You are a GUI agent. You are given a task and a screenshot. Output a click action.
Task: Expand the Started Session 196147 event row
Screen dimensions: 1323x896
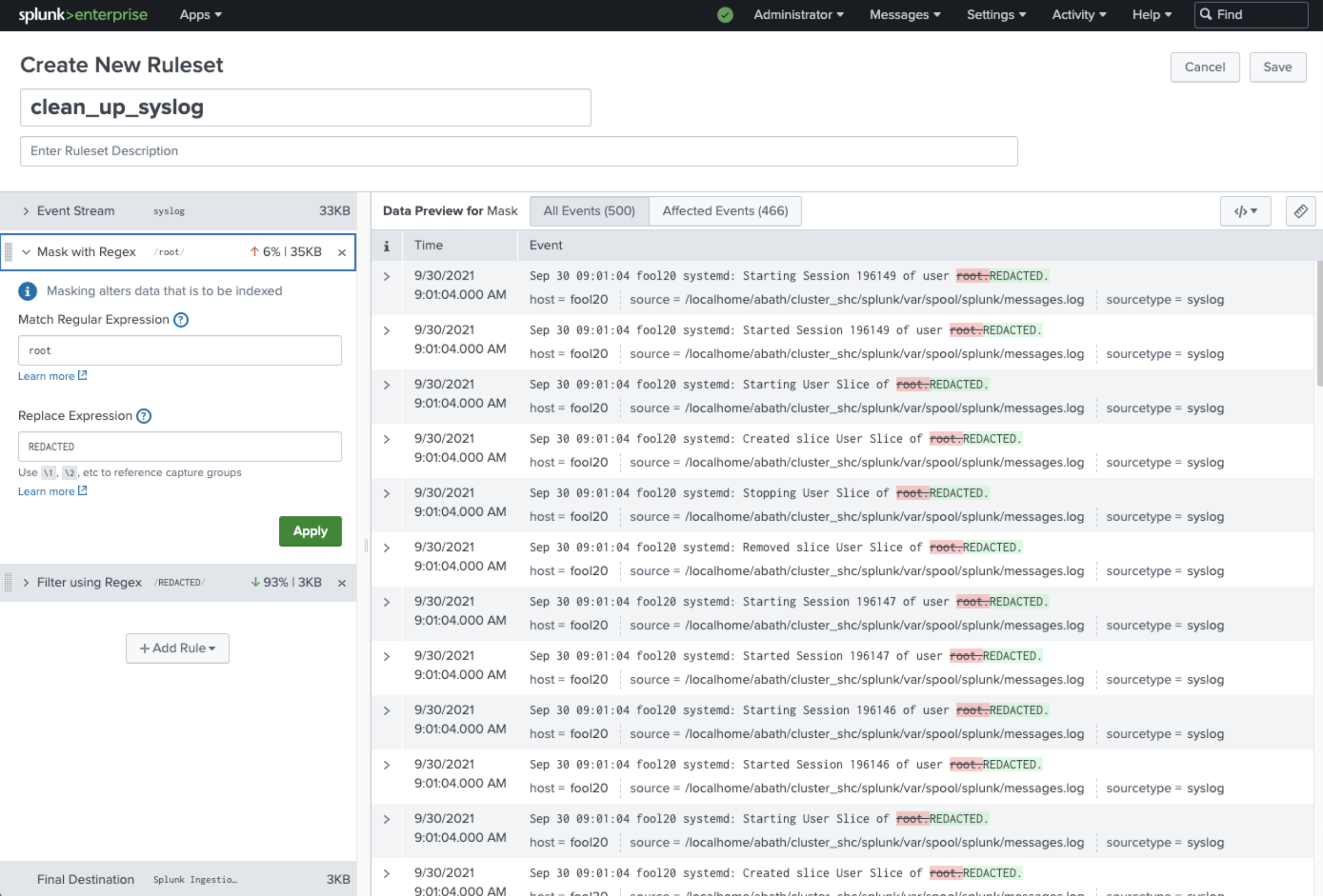click(386, 657)
